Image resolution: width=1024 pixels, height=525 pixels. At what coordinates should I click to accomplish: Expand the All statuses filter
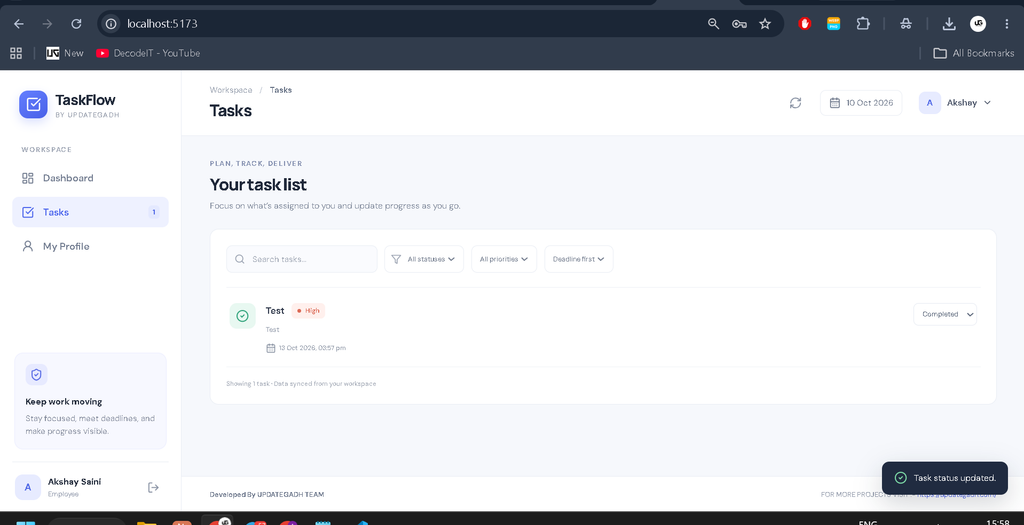pyautogui.click(x=424, y=259)
